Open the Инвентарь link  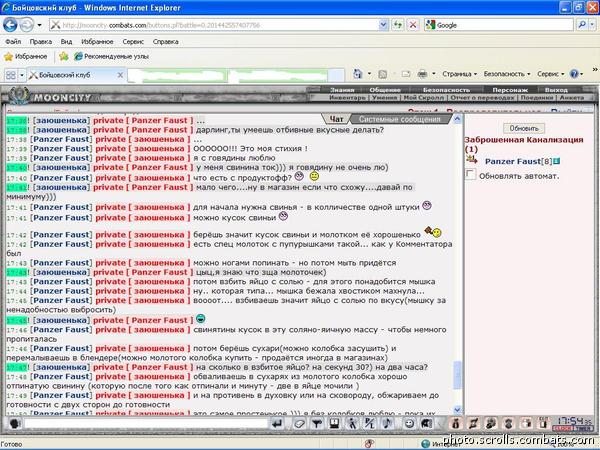347,98
